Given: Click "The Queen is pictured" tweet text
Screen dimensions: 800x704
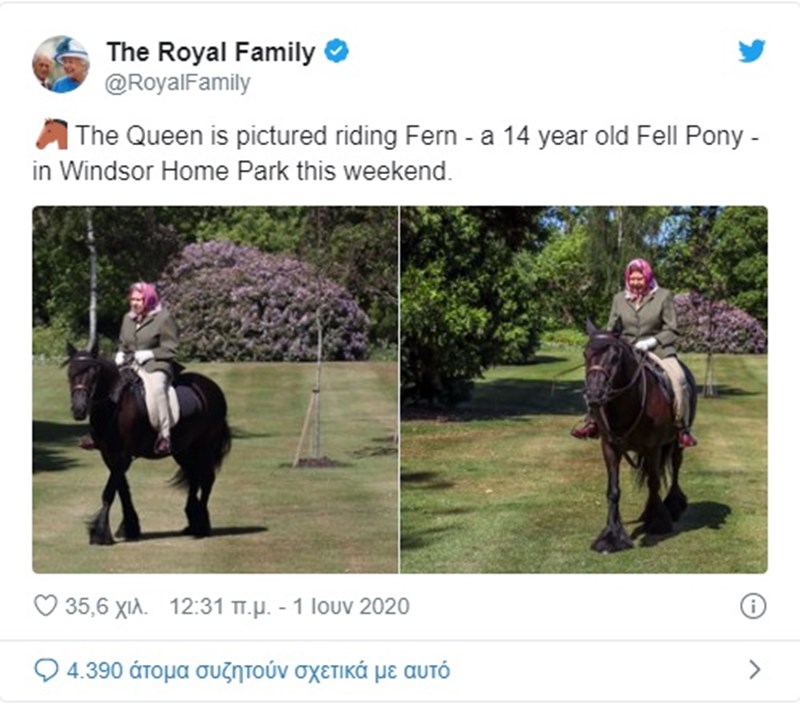Looking at the screenshot, I should pos(176,137).
